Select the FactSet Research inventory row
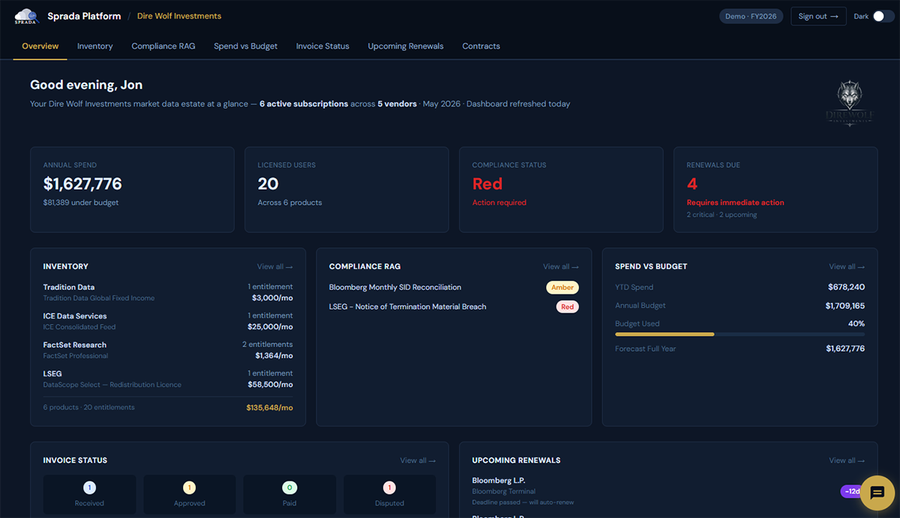 [168, 350]
